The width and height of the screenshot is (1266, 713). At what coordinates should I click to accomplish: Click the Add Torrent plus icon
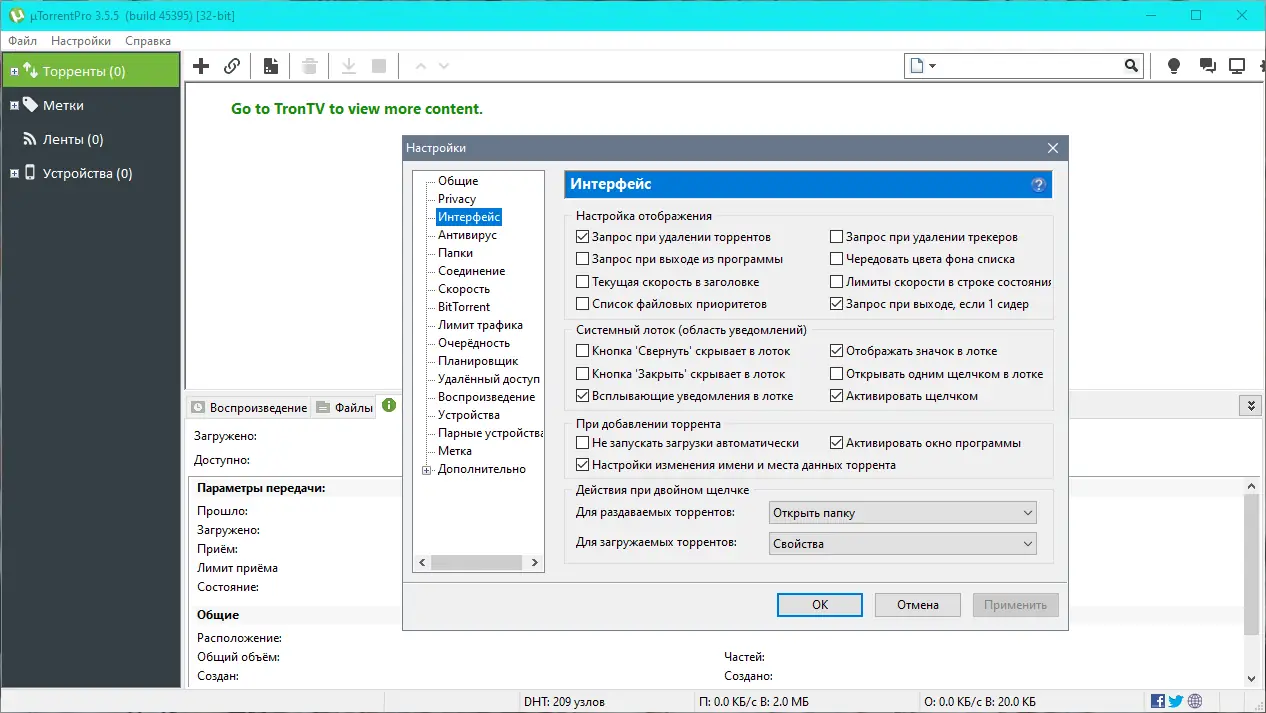pyautogui.click(x=200, y=65)
